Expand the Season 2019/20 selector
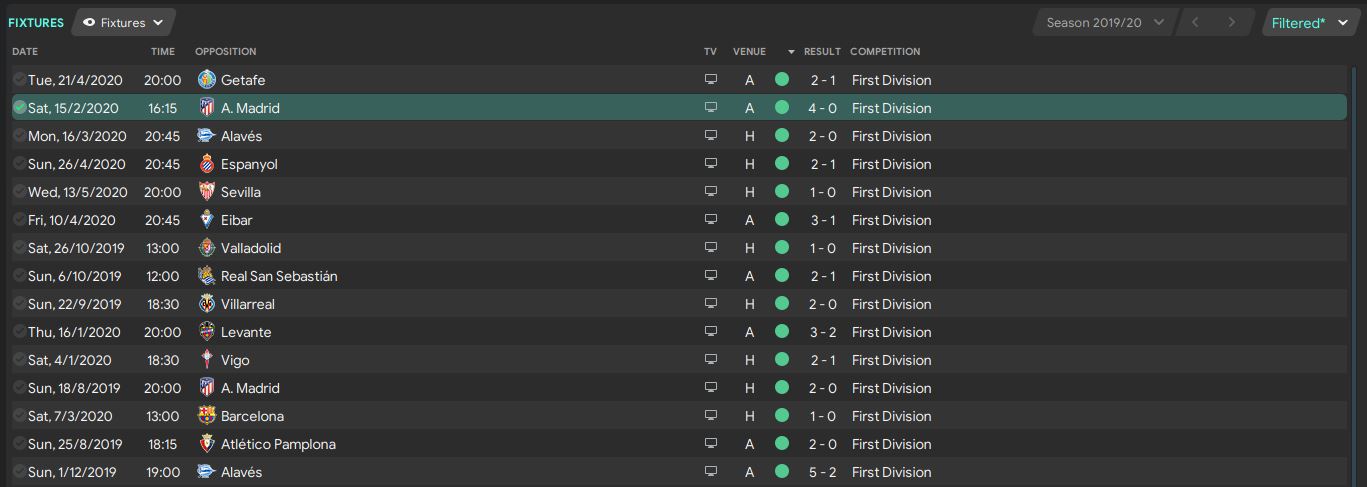Image resolution: width=1367 pixels, height=487 pixels. (x=1104, y=22)
